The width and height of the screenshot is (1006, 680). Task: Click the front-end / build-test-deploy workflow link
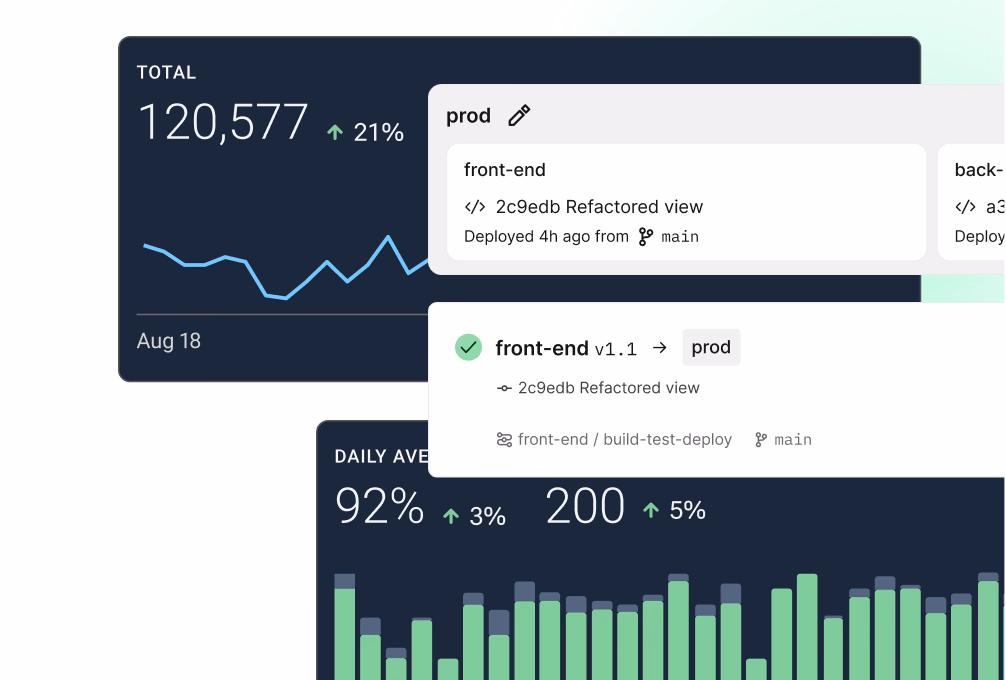(623, 439)
